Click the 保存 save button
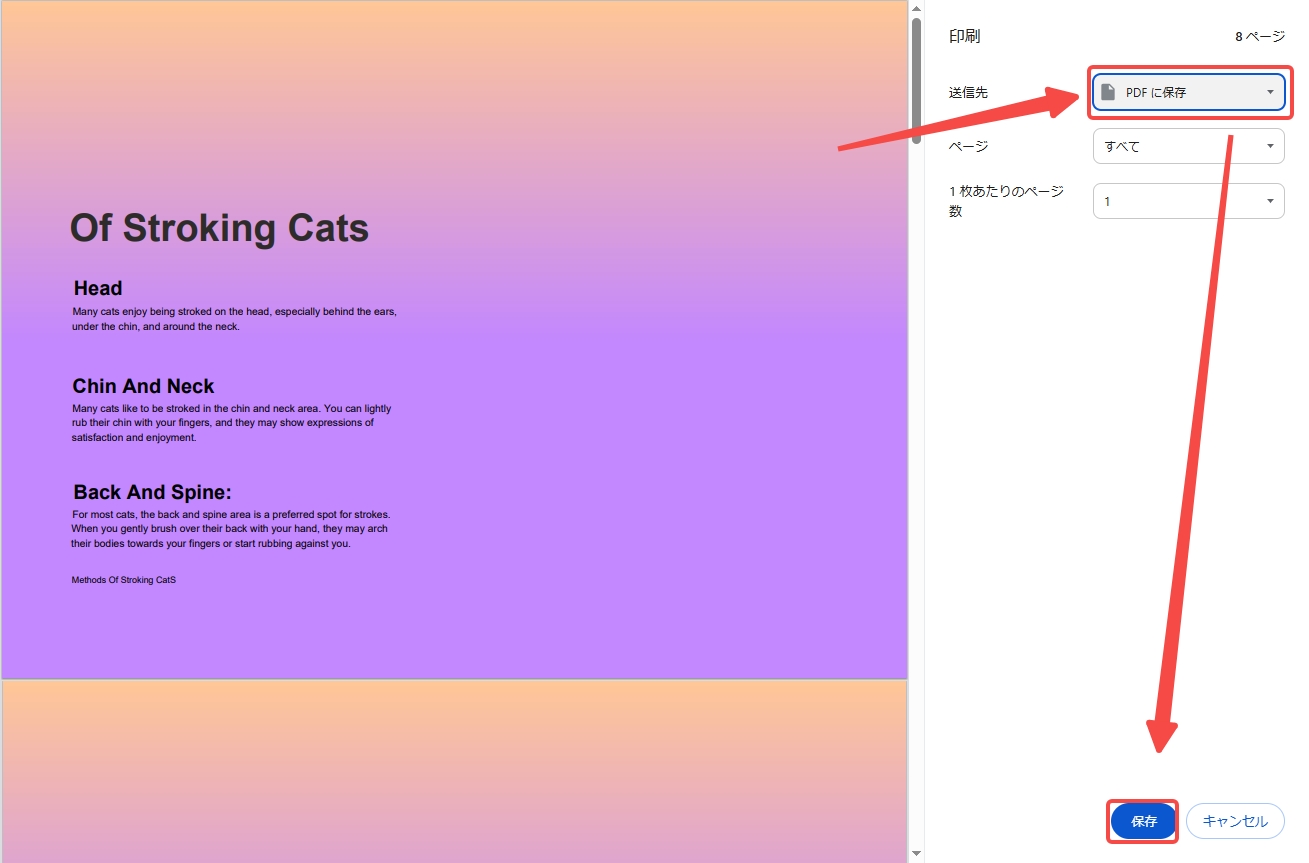This screenshot has height=863, width=1309. [1143, 821]
